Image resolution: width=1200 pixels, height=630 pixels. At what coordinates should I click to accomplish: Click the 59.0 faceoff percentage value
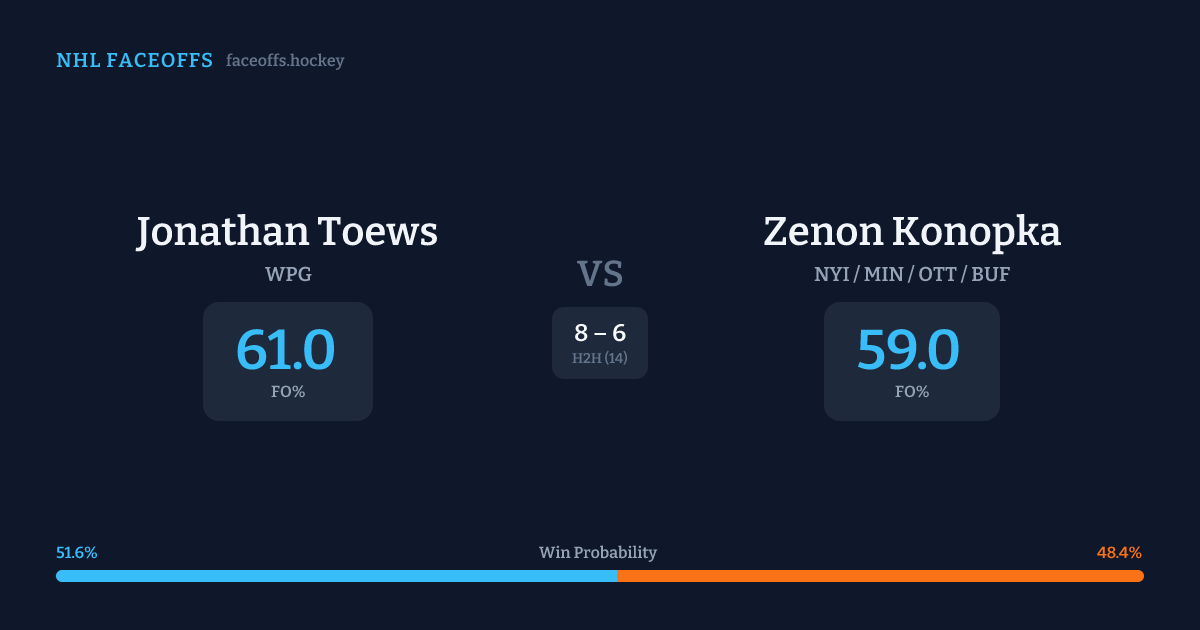tap(908, 350)
